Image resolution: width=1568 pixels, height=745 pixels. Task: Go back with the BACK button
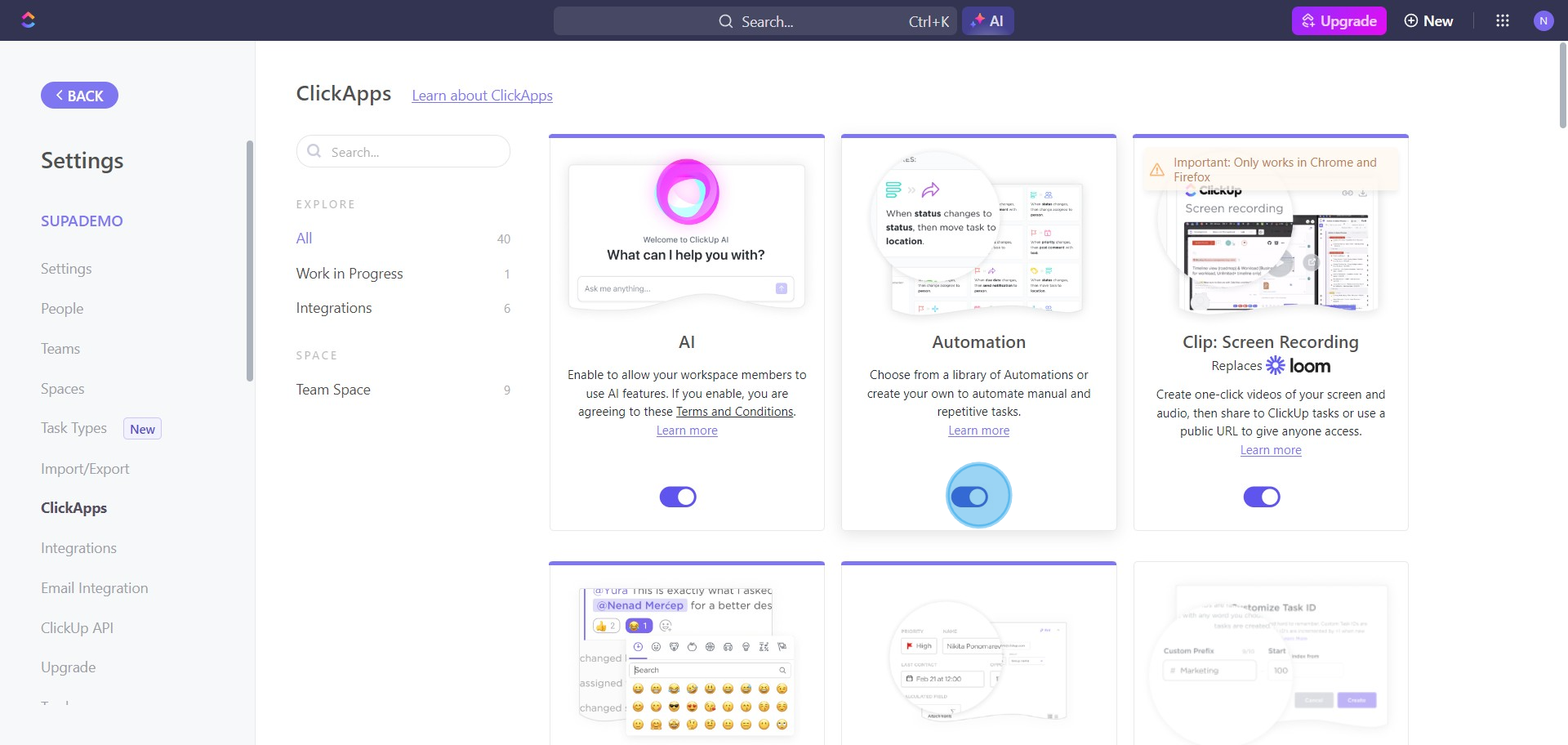coord(79,96)
